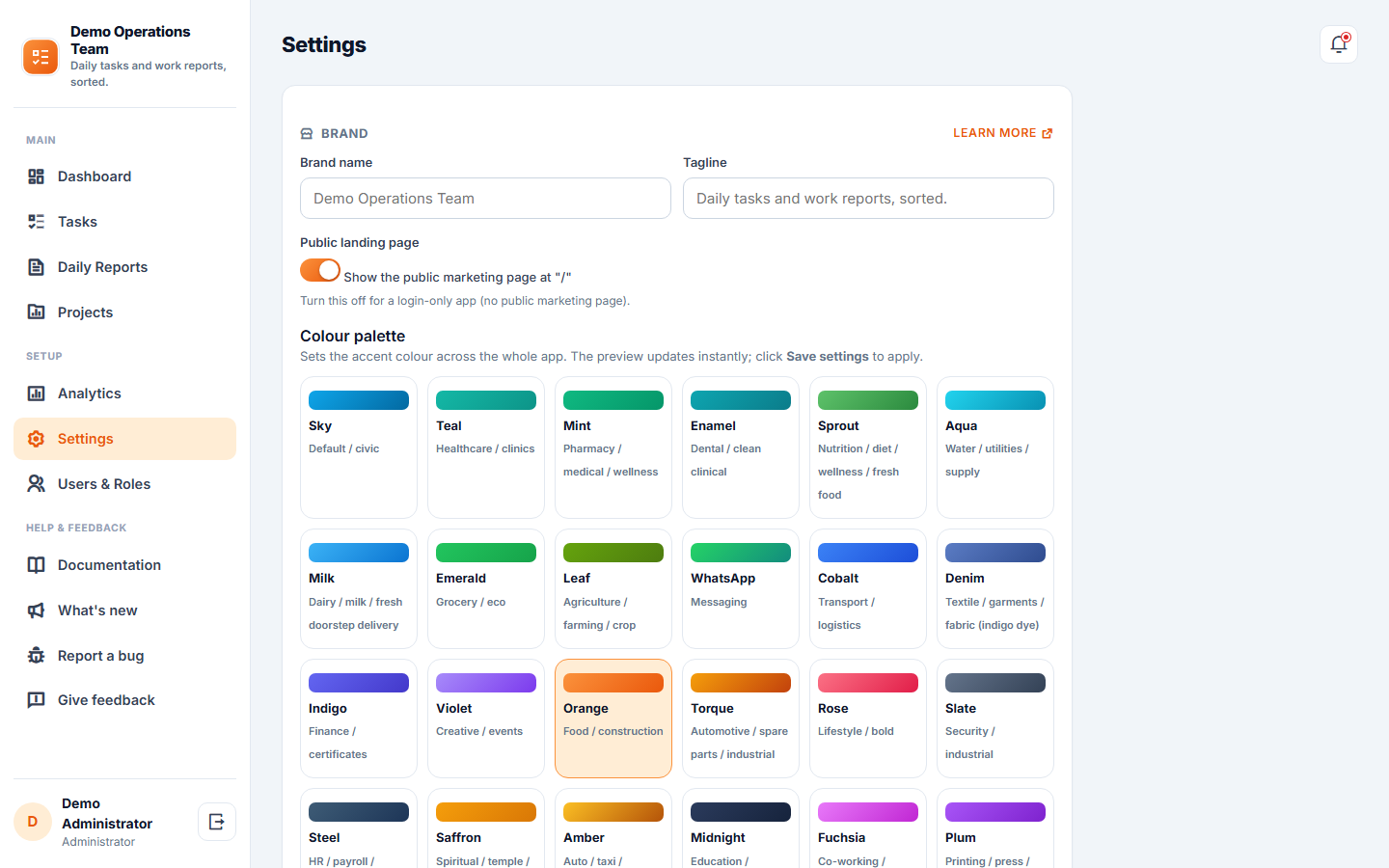Choose the Cobalt Transport palette
Screen dimensions: 1389x868
tap(868, 589)
